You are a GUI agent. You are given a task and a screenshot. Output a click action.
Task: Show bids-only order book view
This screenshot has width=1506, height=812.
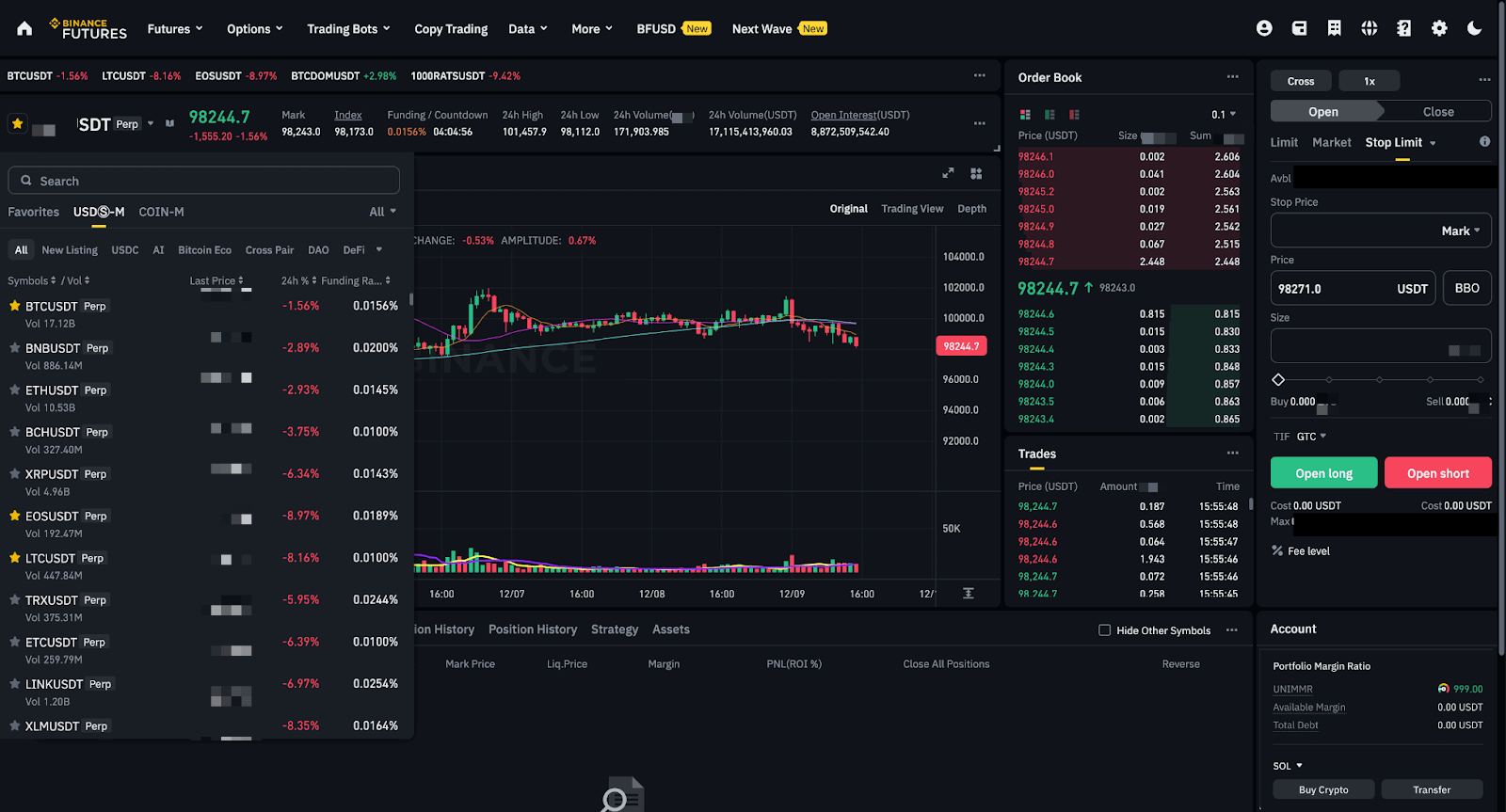coord(1049,115)
